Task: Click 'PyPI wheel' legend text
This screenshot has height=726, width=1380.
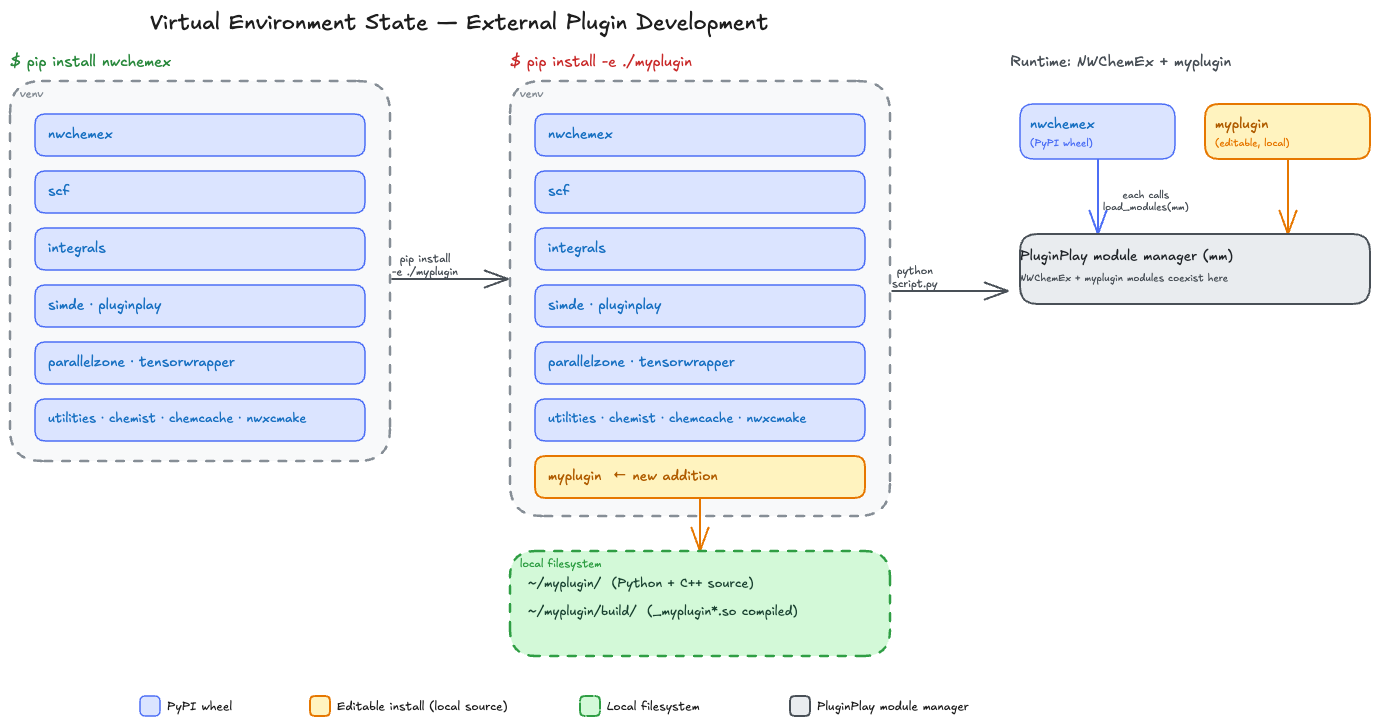Action: 200,706
